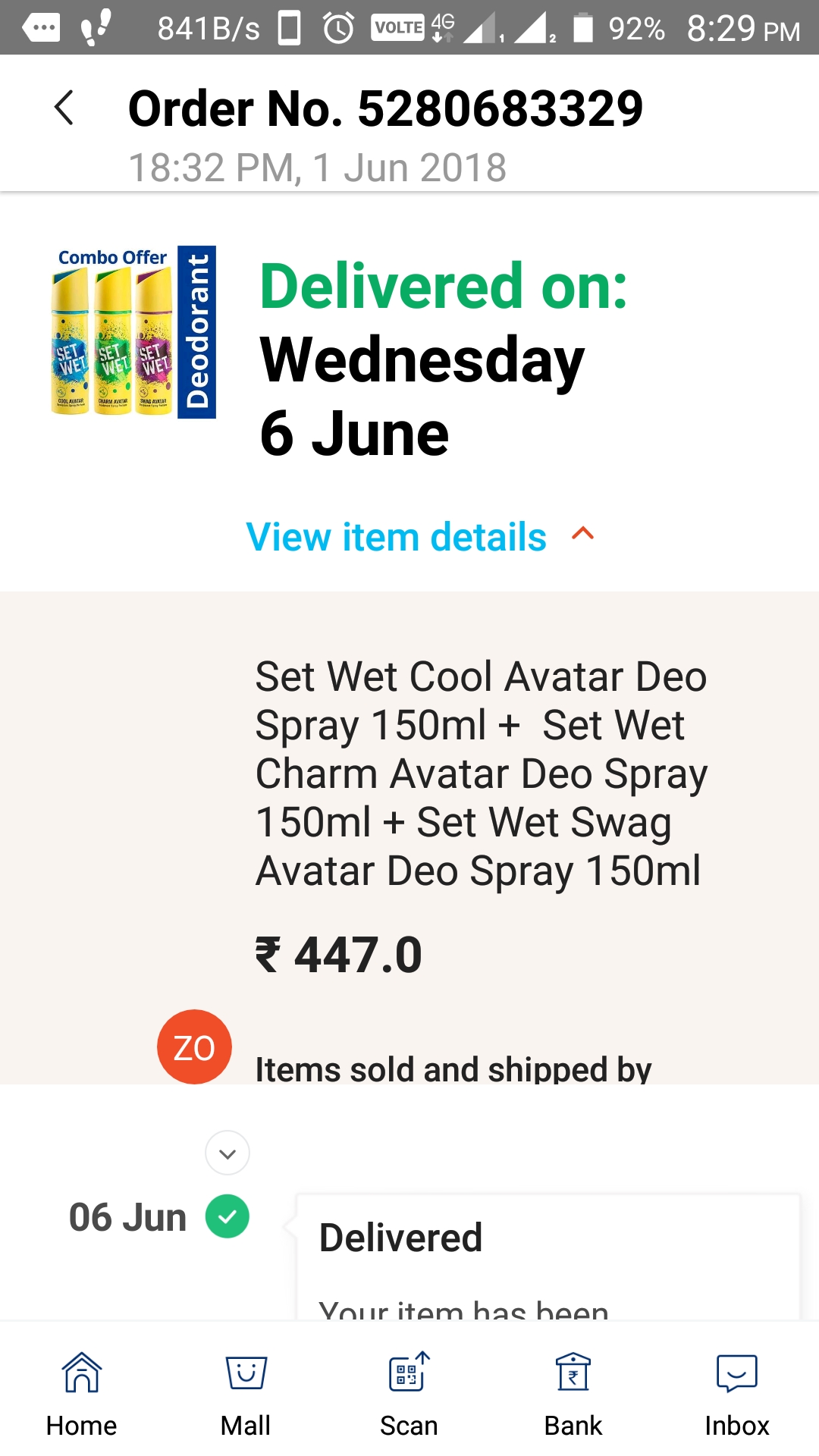Click the View item details link
The height and width of the screenshot is (1456, 819).
396,537
